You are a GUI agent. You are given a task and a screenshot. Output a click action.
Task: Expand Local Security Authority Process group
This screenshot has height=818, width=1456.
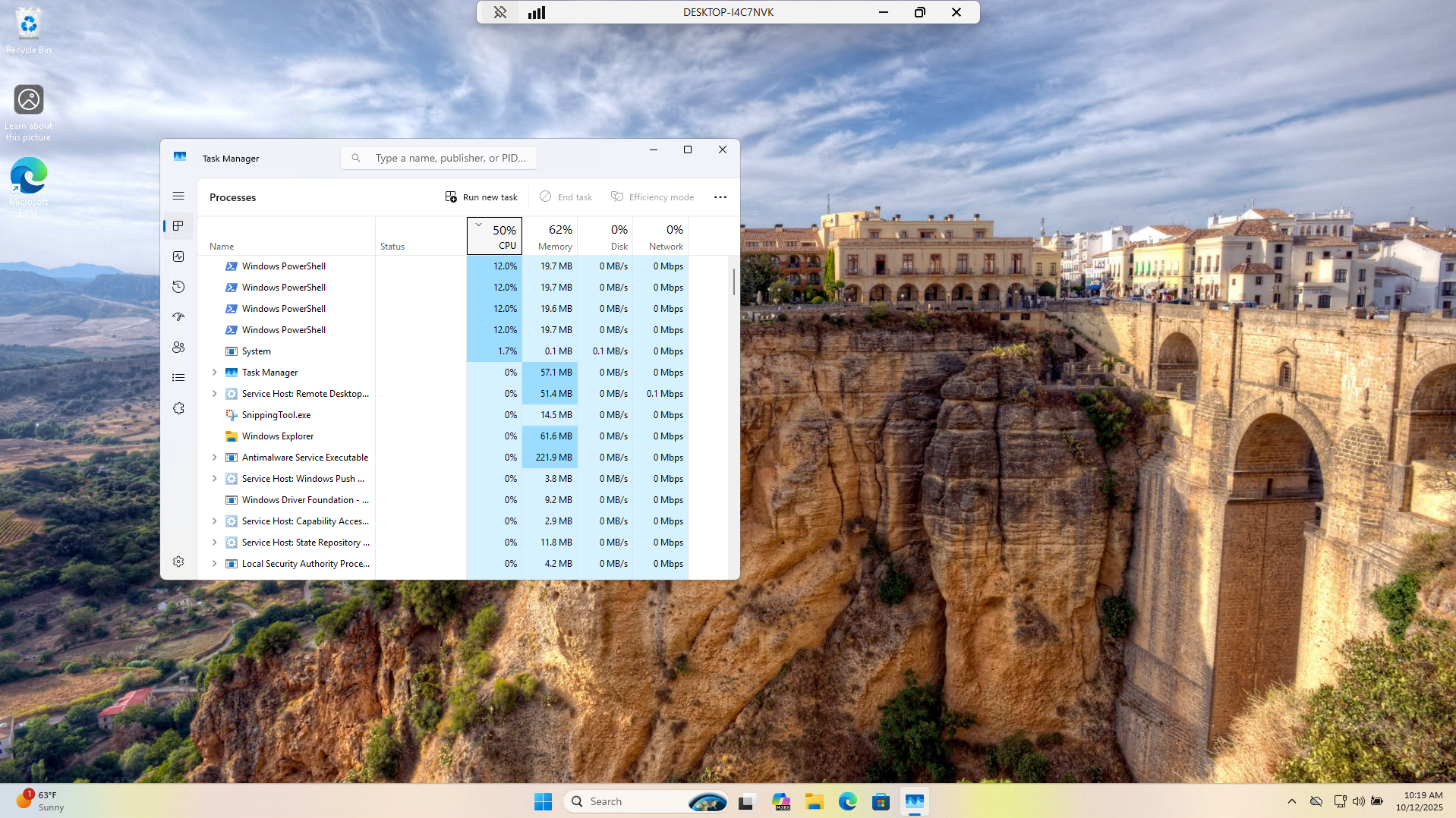coord(214,564)
